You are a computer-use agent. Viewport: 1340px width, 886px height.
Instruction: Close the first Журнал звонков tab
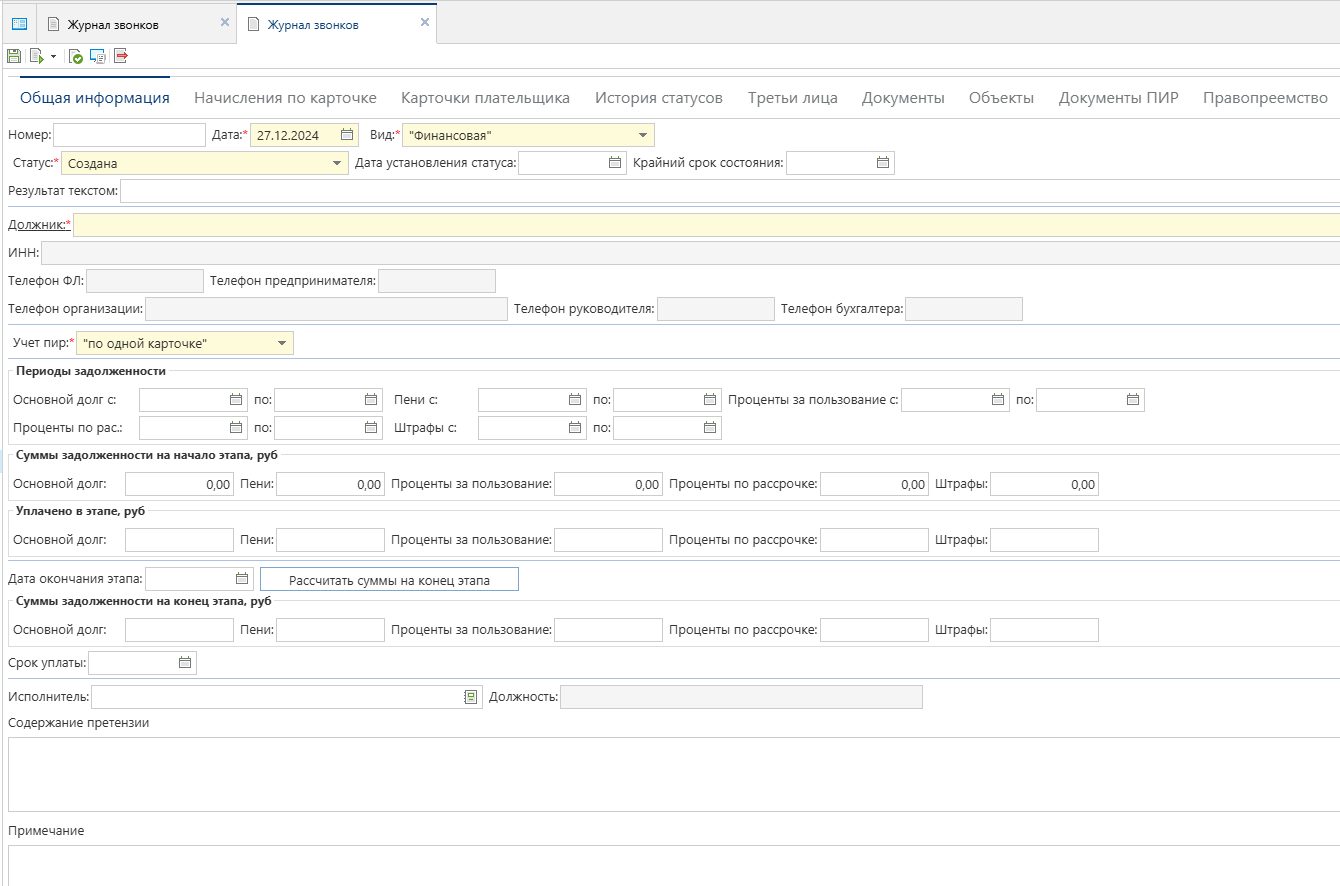point(224,23)
